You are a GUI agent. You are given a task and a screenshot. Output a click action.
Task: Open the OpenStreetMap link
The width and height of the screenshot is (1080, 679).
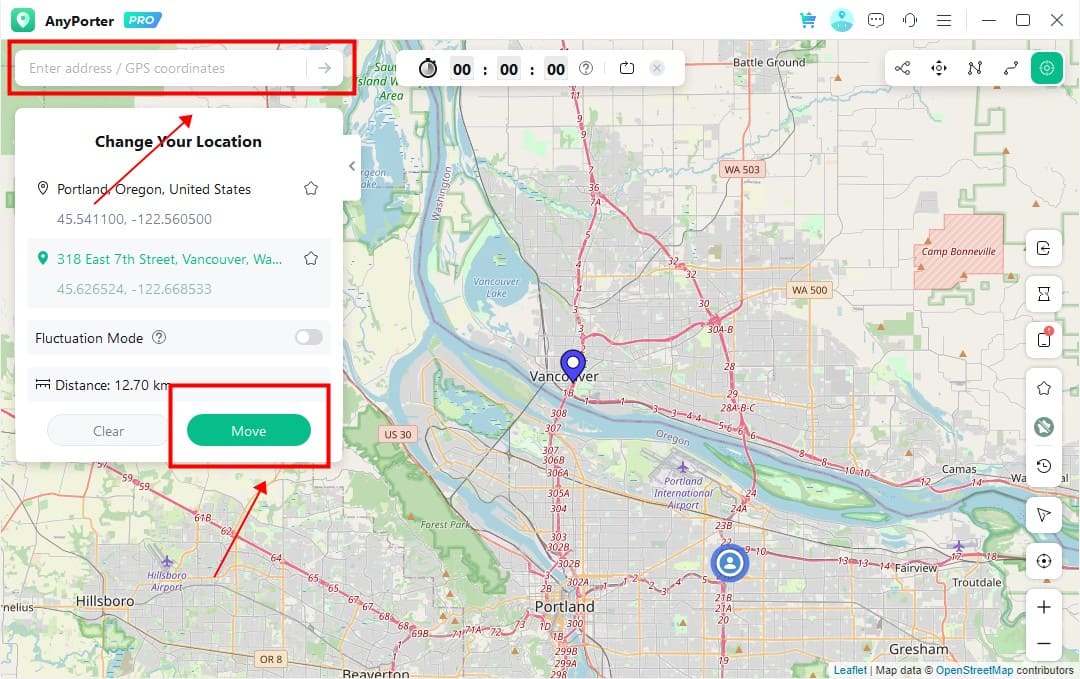click(974, 670)
